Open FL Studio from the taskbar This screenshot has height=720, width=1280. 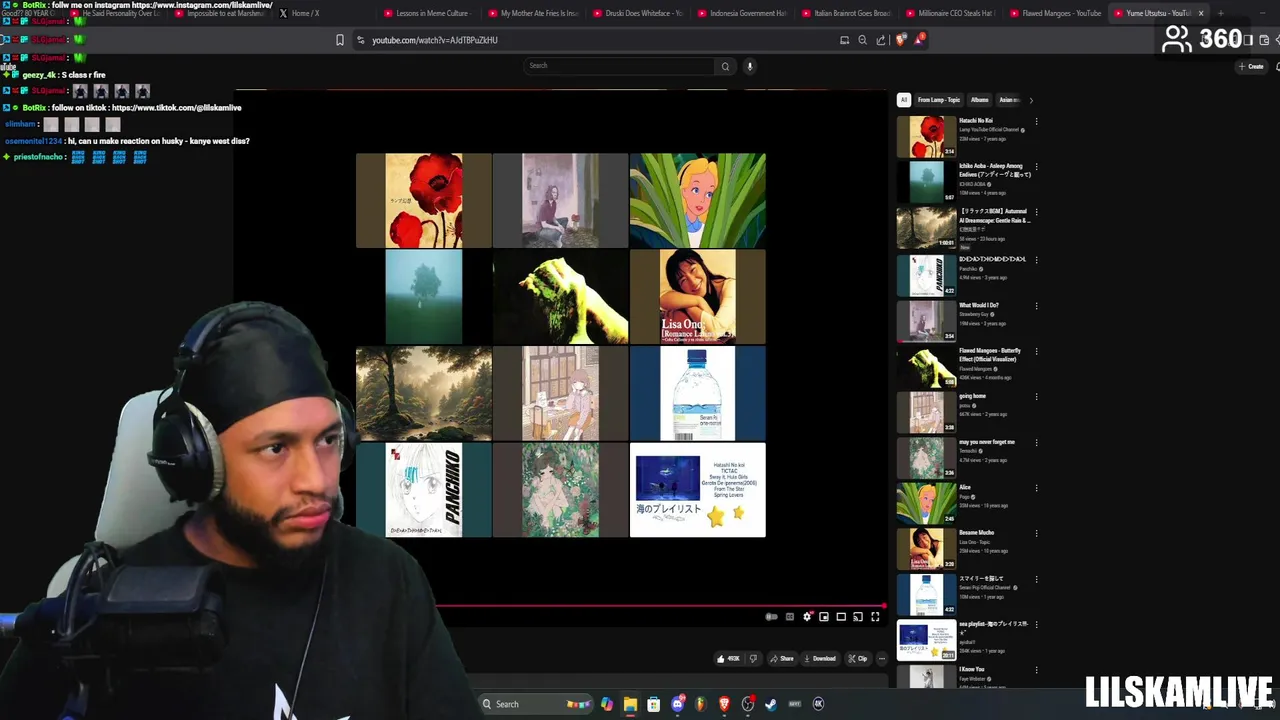pos(700,704)
